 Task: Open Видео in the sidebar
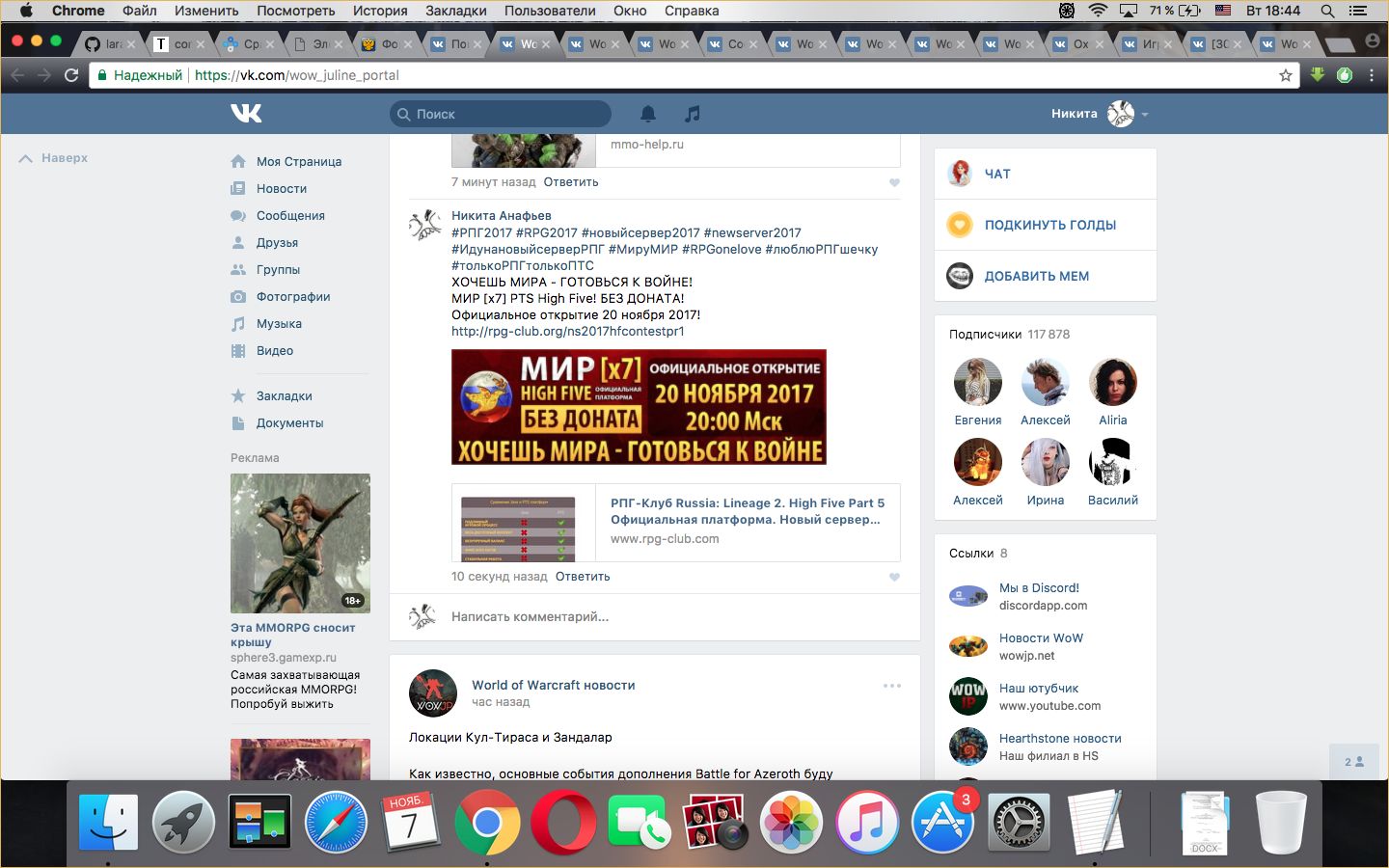(x=262, y=351)
